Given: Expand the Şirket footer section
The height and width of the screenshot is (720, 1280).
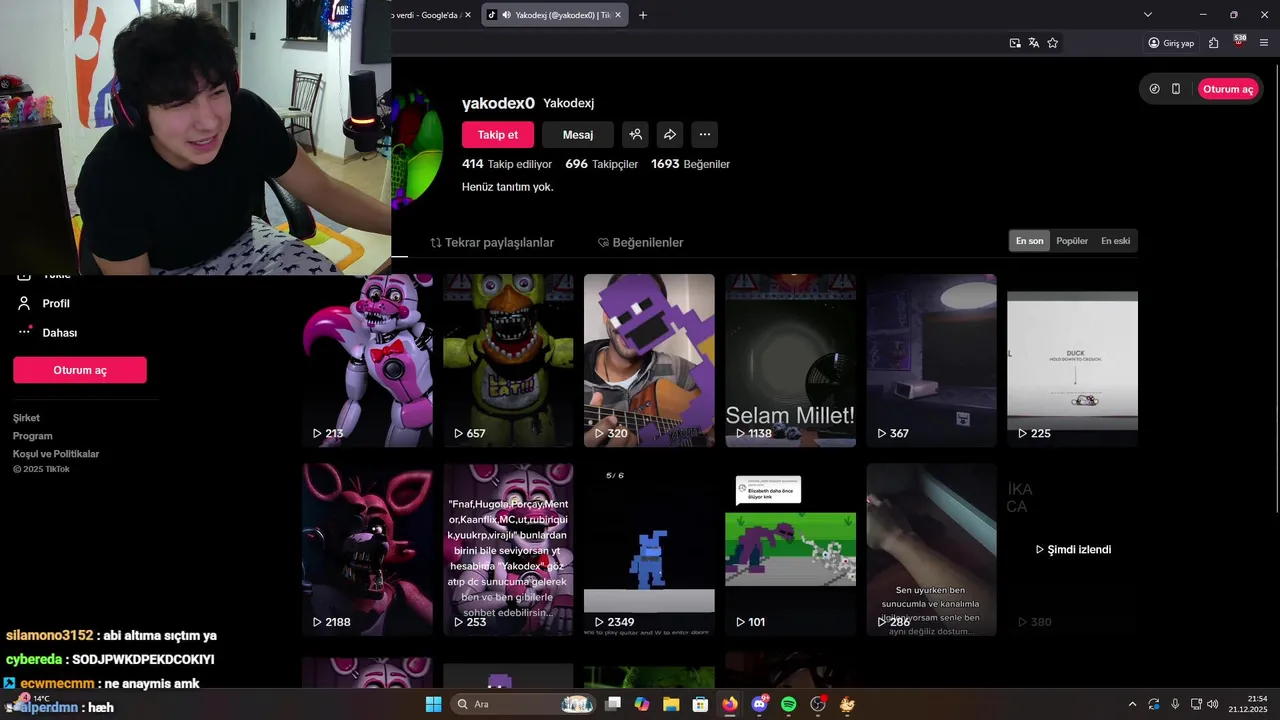Looking at the screenshot, I should point(27,418).
